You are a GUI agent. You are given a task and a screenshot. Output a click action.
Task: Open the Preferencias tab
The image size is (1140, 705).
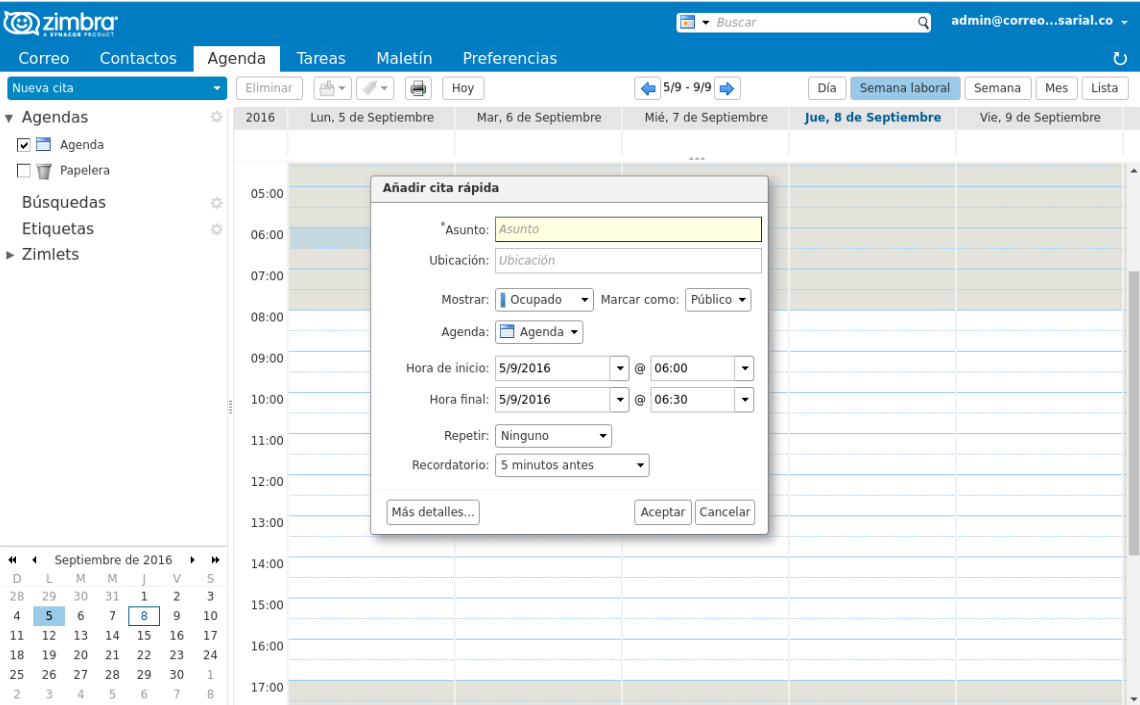pos(509,58)
